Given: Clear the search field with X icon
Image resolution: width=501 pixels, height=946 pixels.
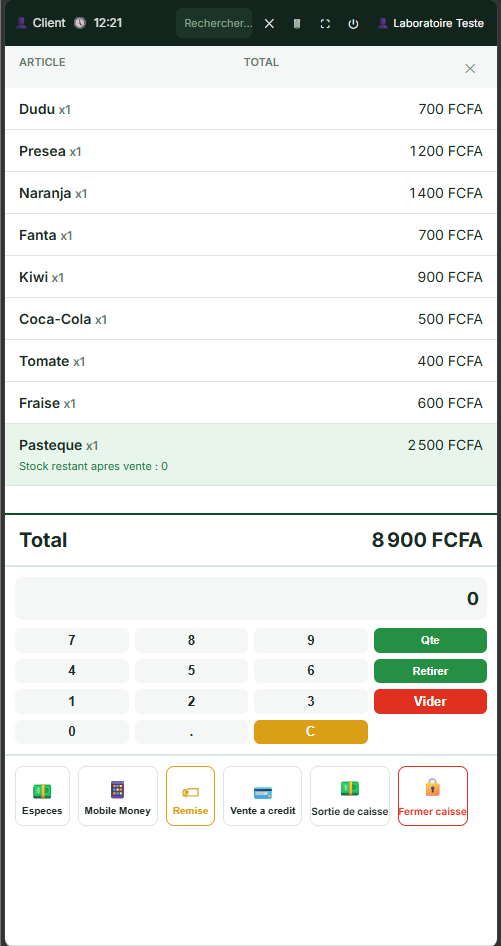Looking at the screenshot, I should (x=269, y=24).
